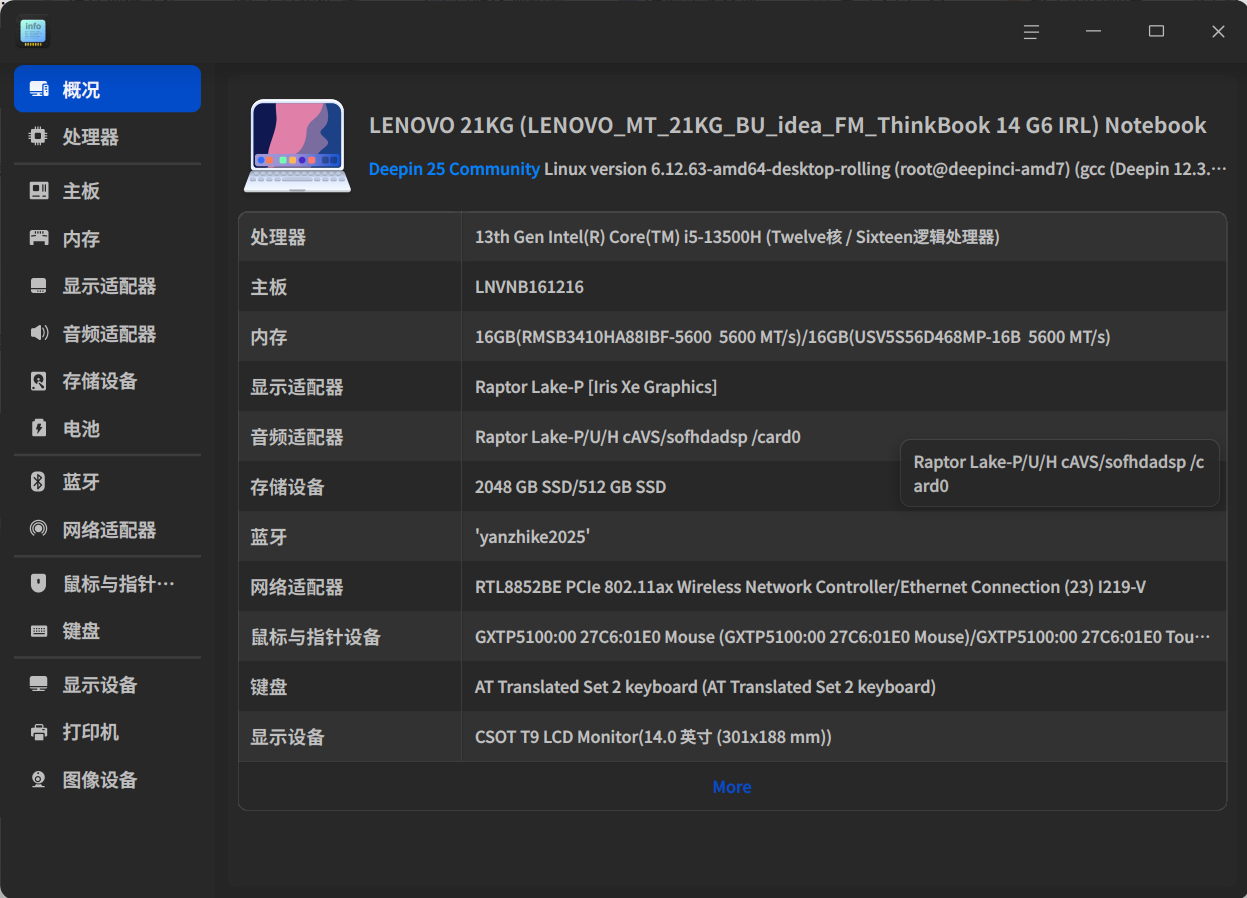Select the 16GB memory details value

(x=793, y=337)
